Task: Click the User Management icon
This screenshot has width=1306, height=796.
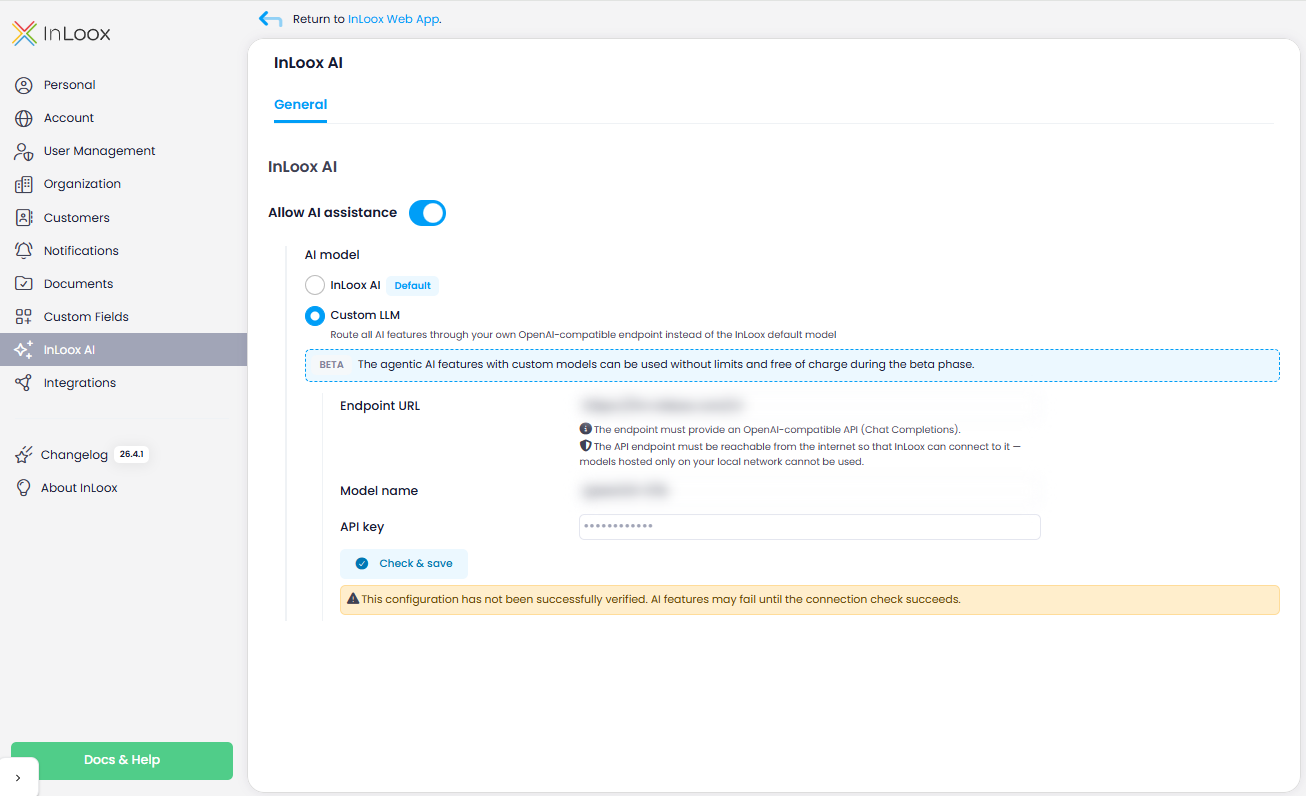Action: (x=24, y=151)
